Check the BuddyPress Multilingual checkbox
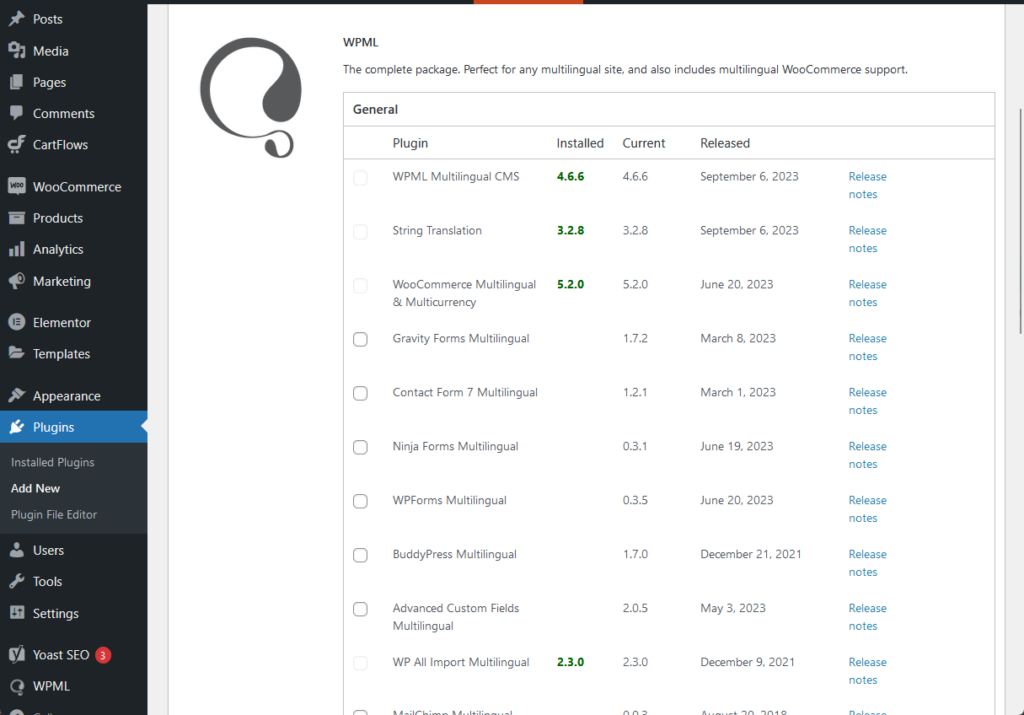The image size is (1024, 715). [x=360, y=555]
